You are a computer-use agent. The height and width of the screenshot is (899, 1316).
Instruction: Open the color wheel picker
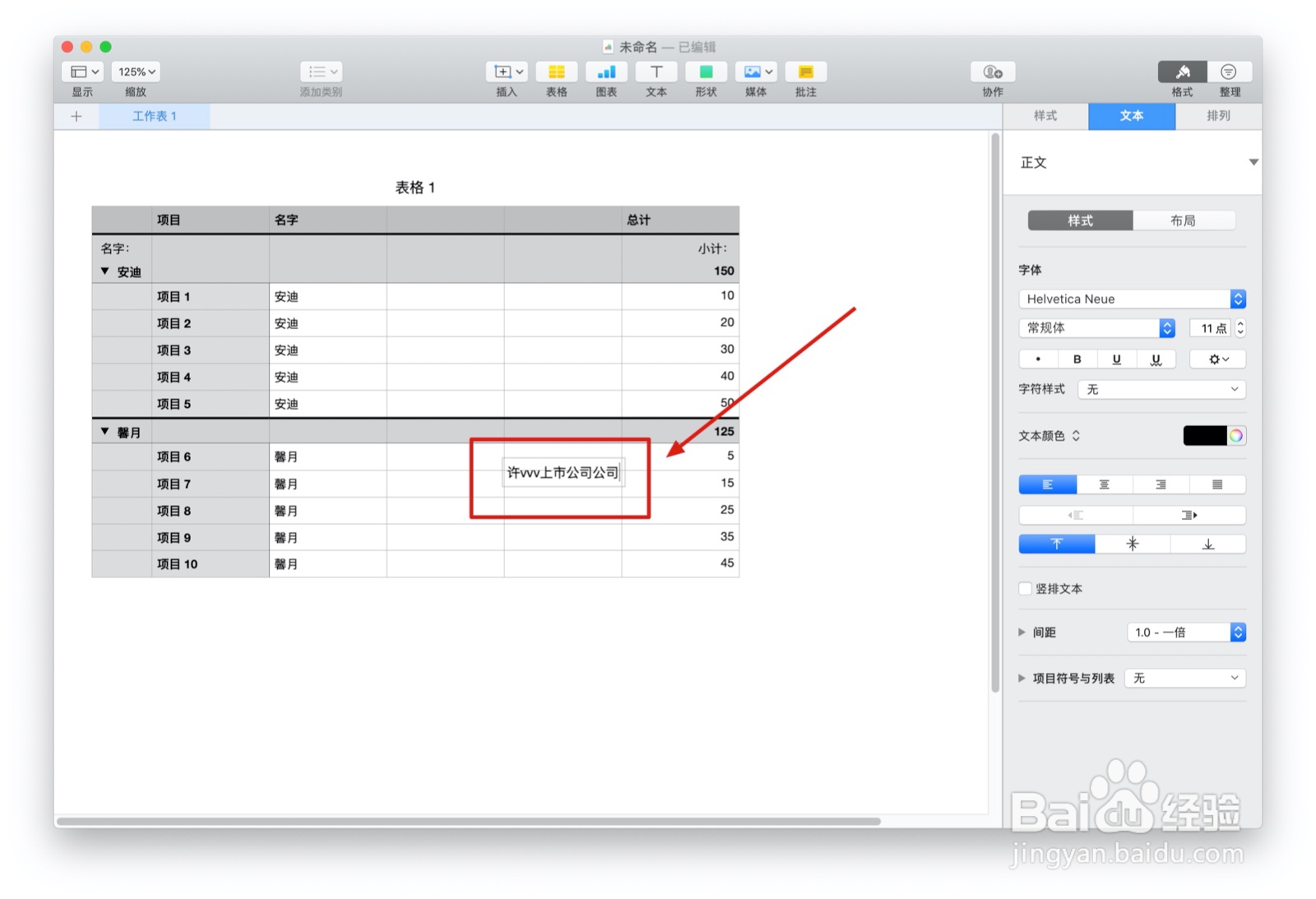[1236, 436]
